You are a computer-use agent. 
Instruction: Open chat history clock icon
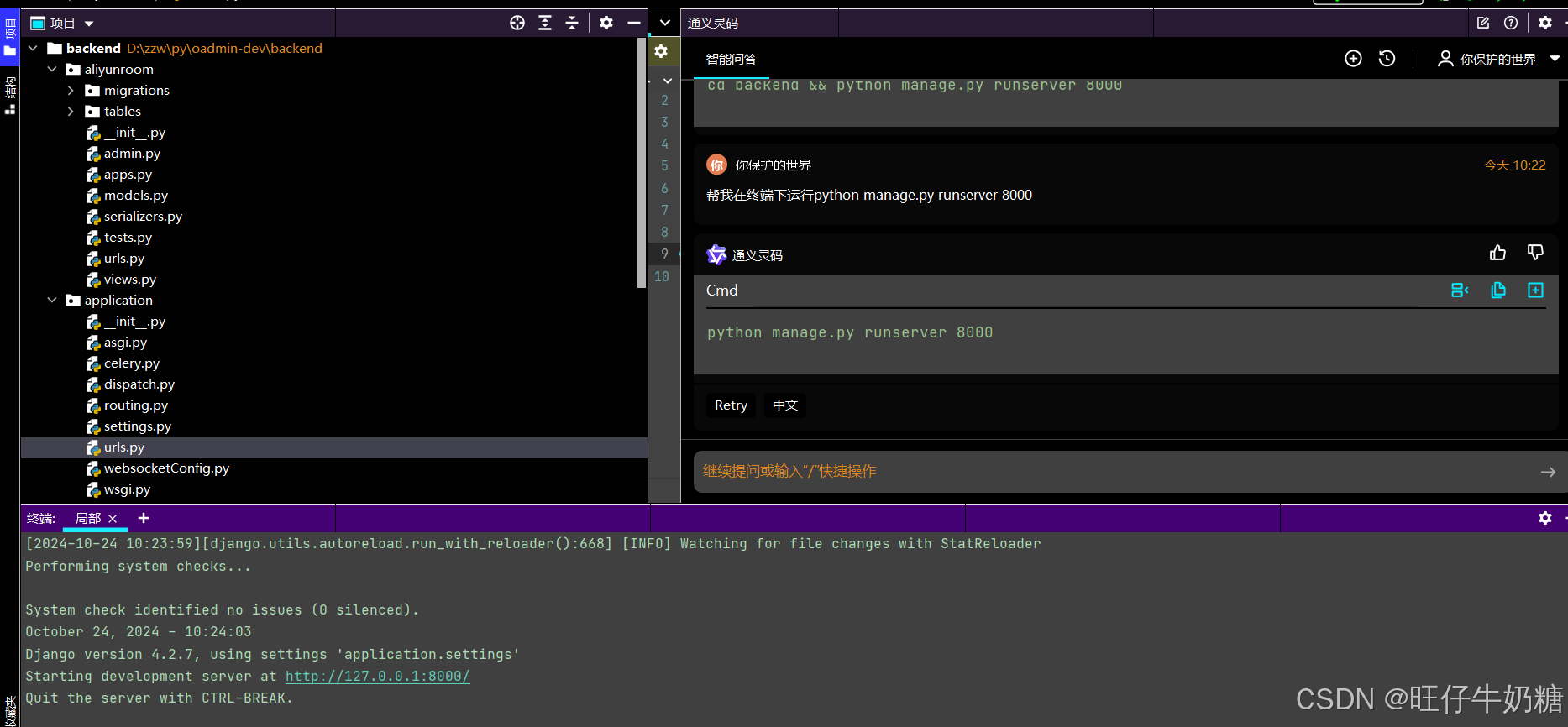pyautogui.click(x=1387, y=59)
